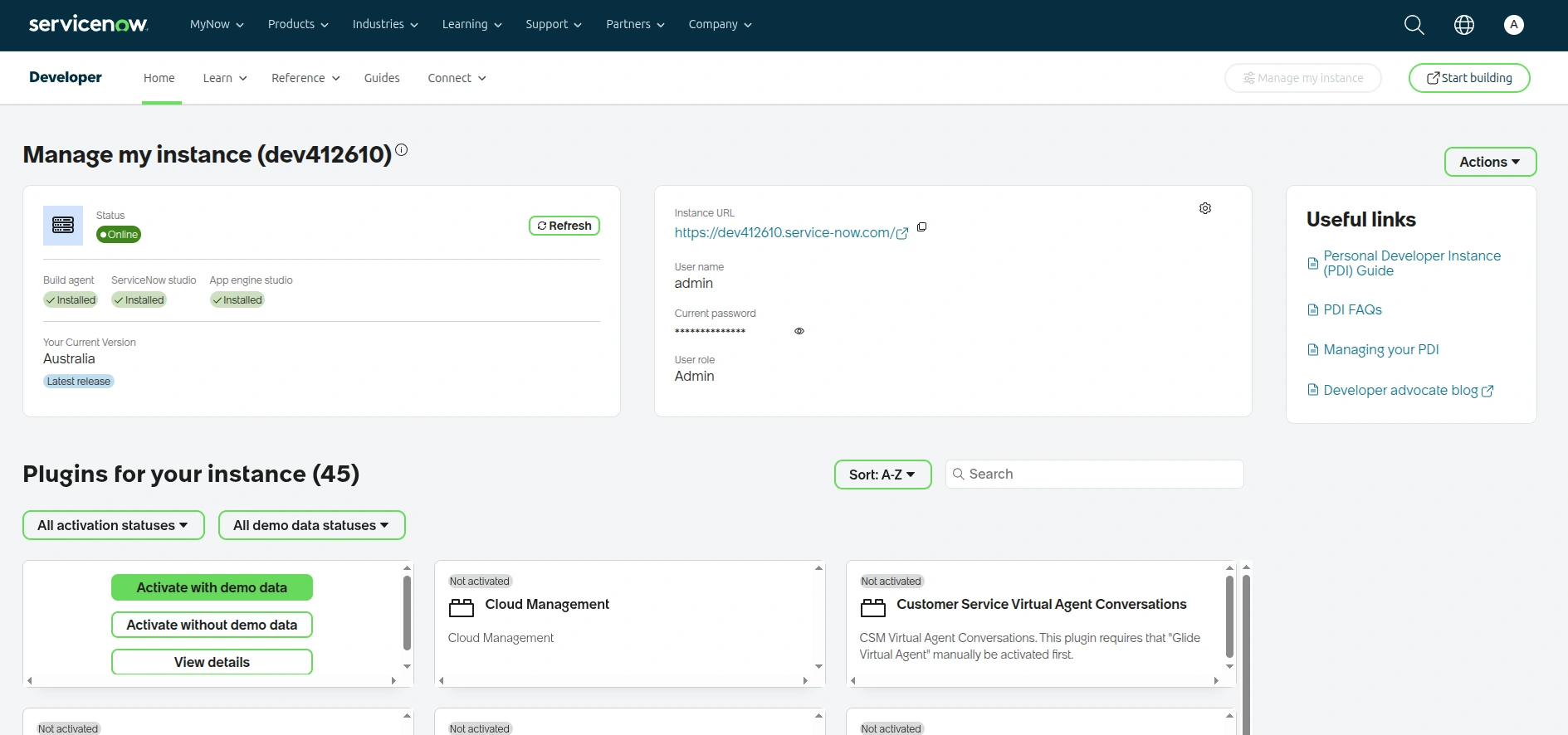This screenshot has height=735, width=1568.
Task: Click the Build agent Installed badge
Action: pos(71,300)
